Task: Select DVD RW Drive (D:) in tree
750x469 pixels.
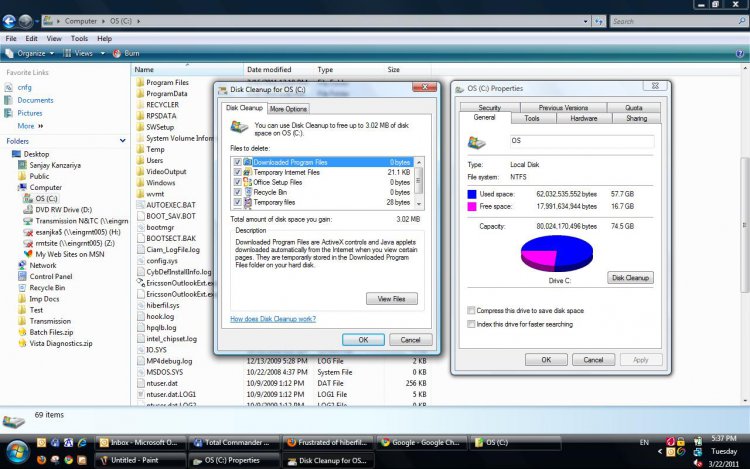Action: (x=63, y=209)
